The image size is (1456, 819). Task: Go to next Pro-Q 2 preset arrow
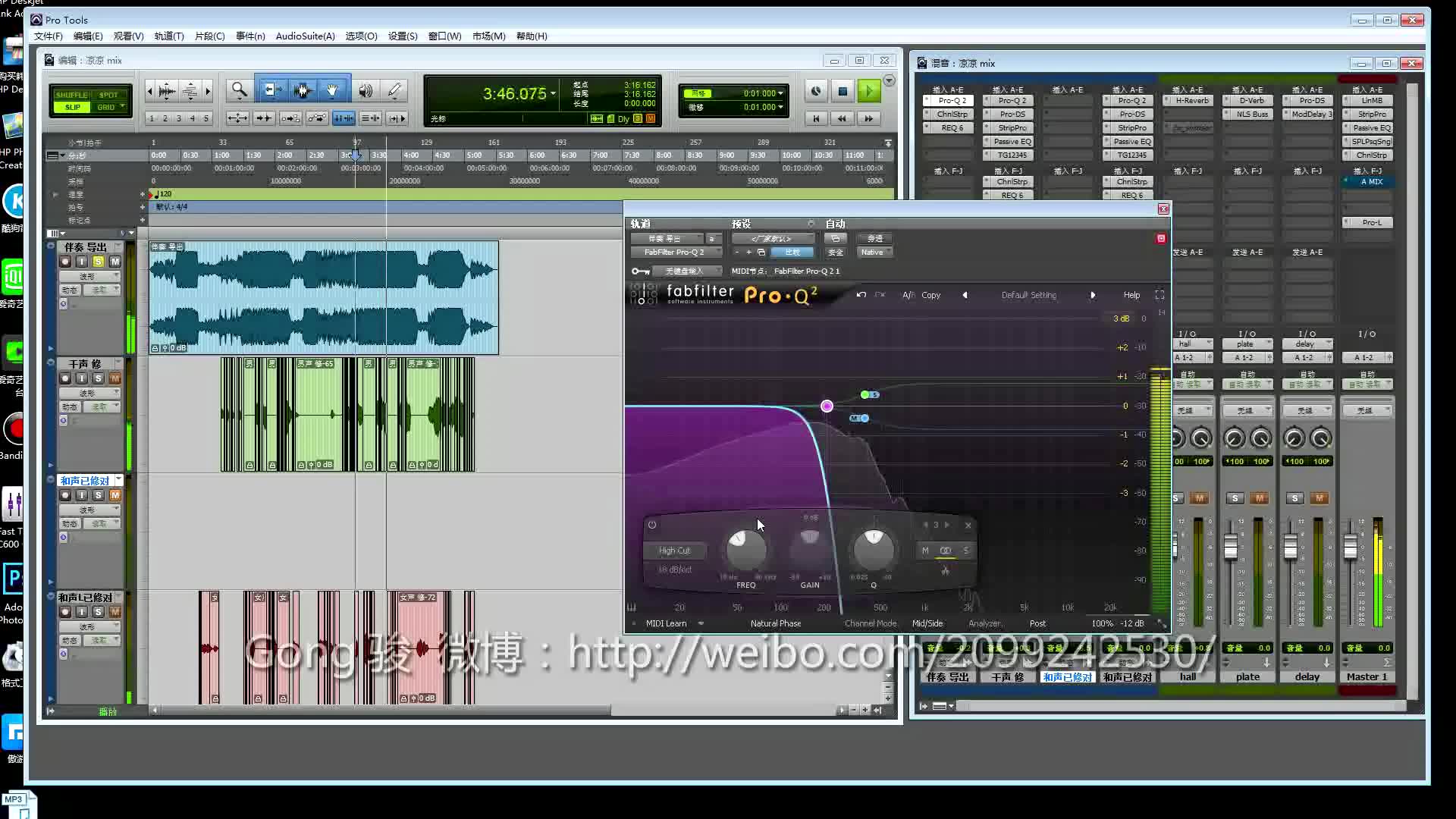pos(1093,295)
